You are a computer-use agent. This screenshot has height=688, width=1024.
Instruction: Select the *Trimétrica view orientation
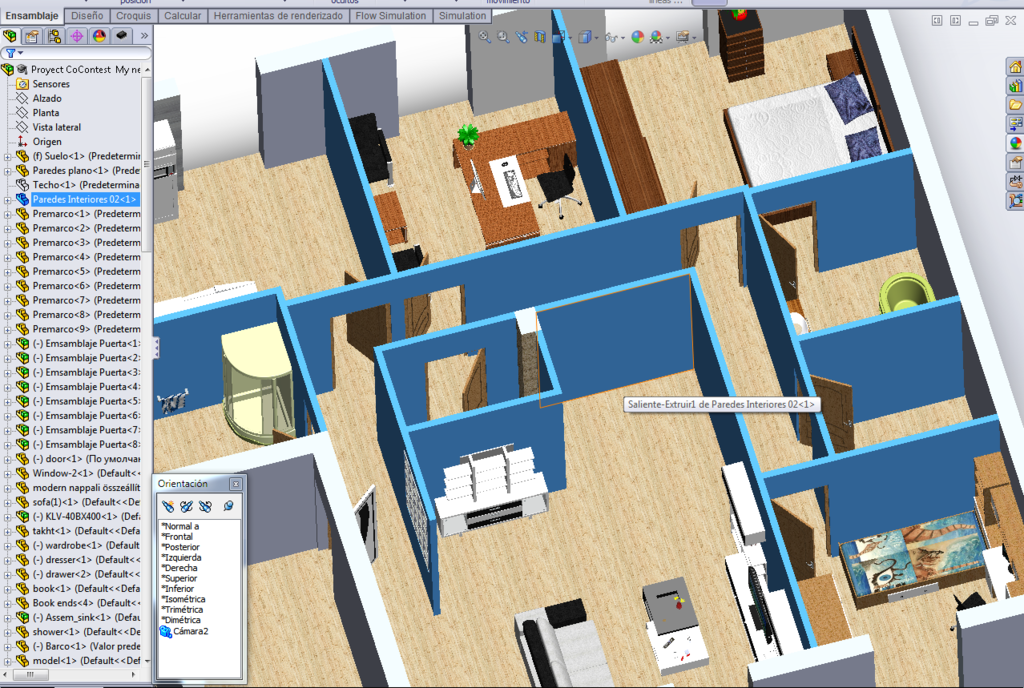pos(182,610)
